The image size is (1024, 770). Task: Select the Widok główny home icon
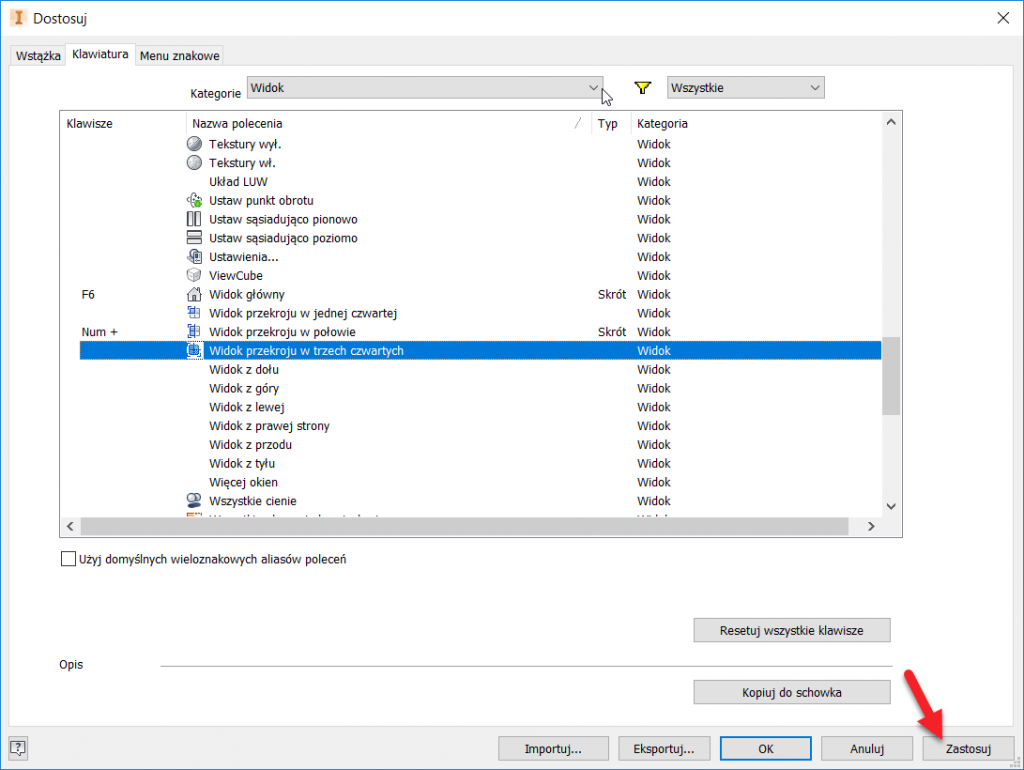[195, 294]
